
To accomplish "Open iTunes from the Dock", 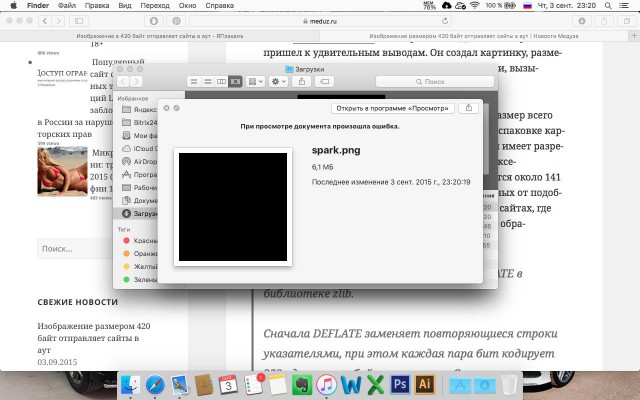I will point(327,384).
